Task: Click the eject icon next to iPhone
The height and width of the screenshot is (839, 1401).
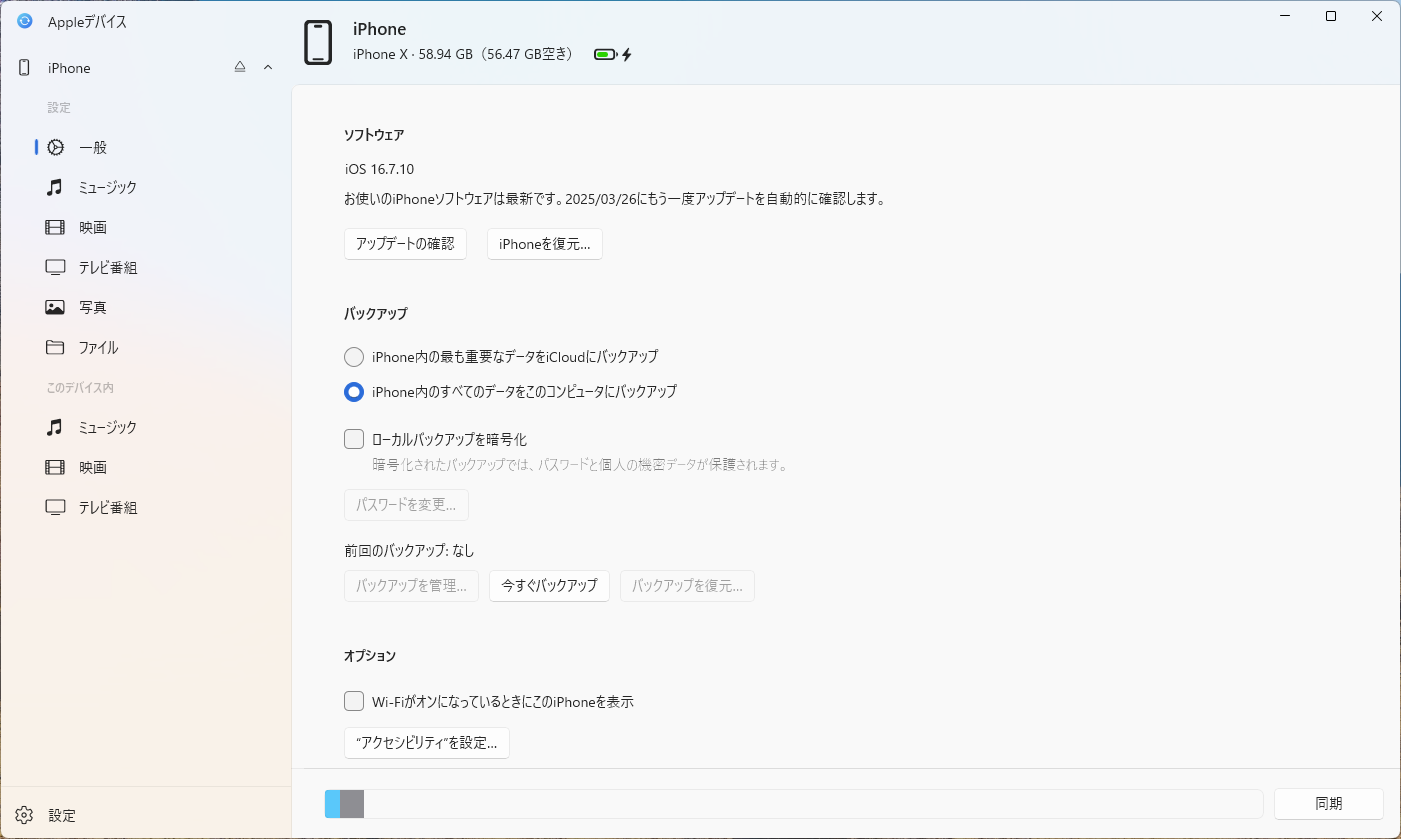Action: (x=239, y=66)
